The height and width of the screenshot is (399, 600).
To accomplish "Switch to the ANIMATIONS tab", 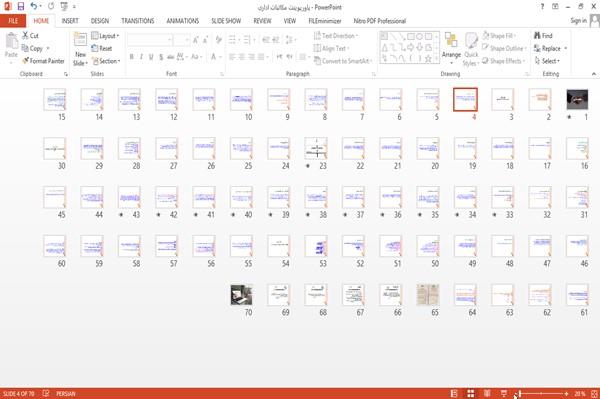I will click(183, 21).
